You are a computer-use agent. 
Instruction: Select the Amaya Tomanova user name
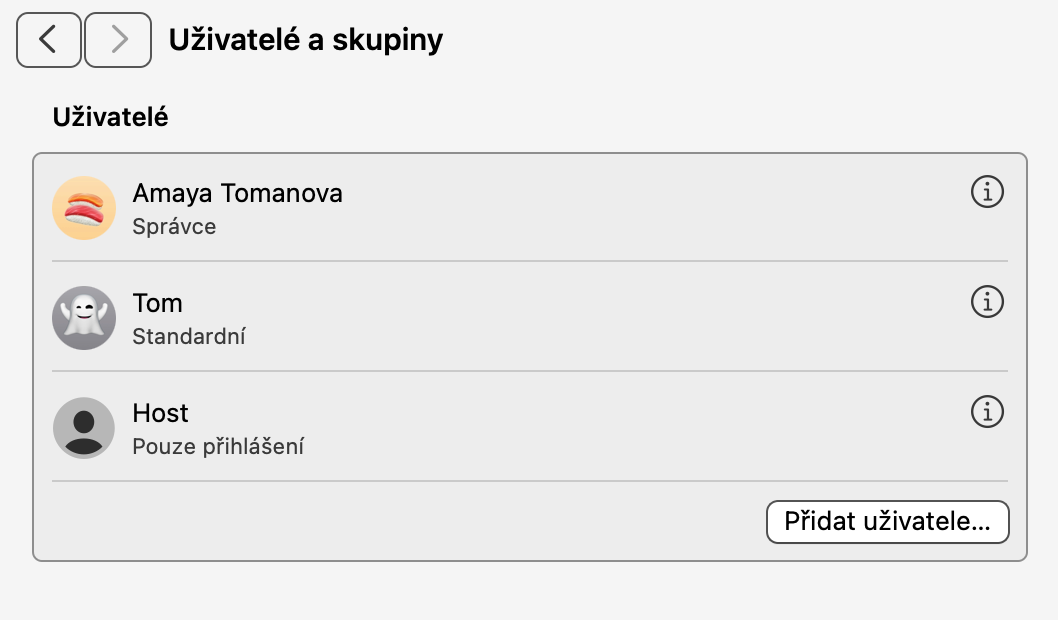[x=237, y=193]
